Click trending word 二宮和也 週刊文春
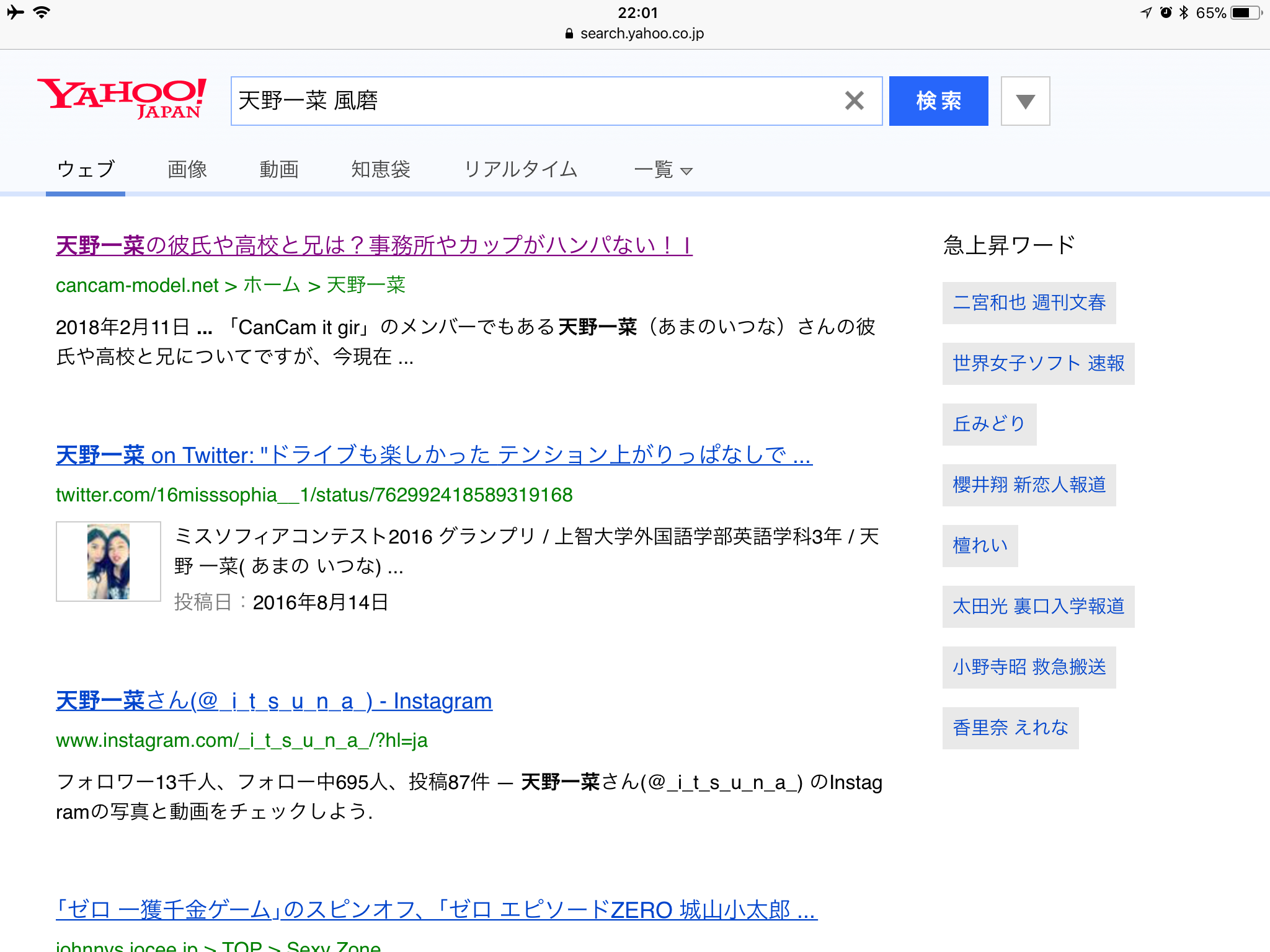 [x=1029, y=302]
